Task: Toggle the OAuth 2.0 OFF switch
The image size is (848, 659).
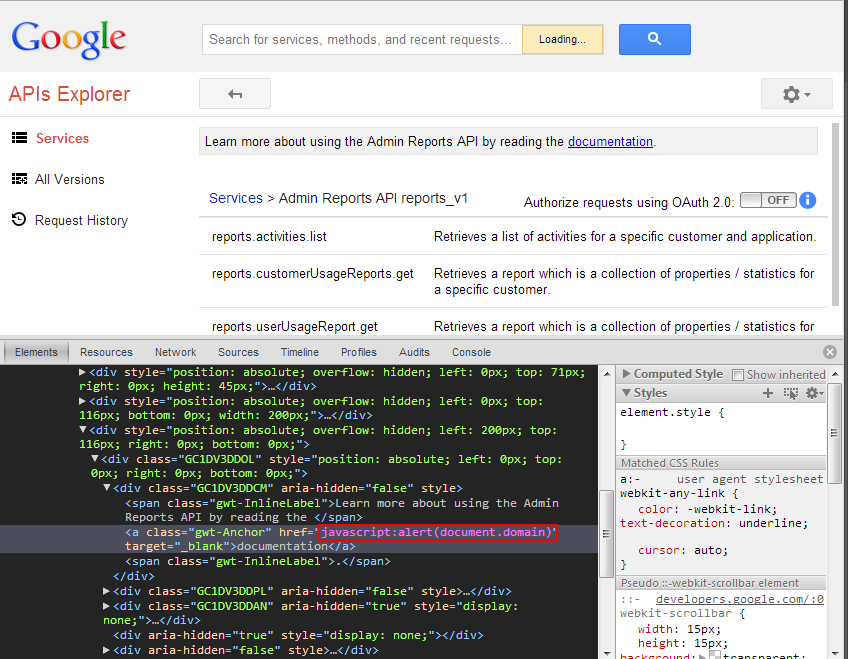Action: point(768,200)
